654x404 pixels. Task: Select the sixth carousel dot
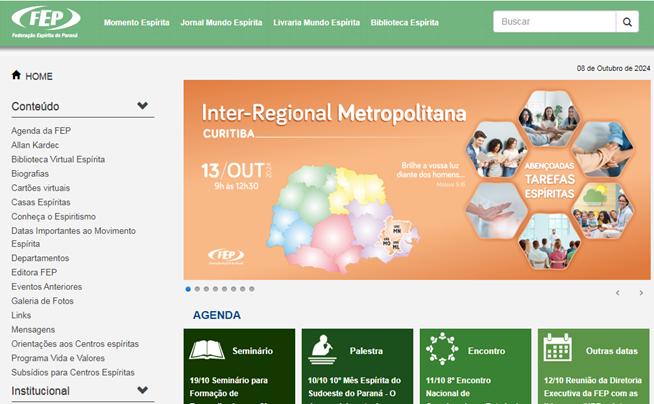tap(234, 289)
